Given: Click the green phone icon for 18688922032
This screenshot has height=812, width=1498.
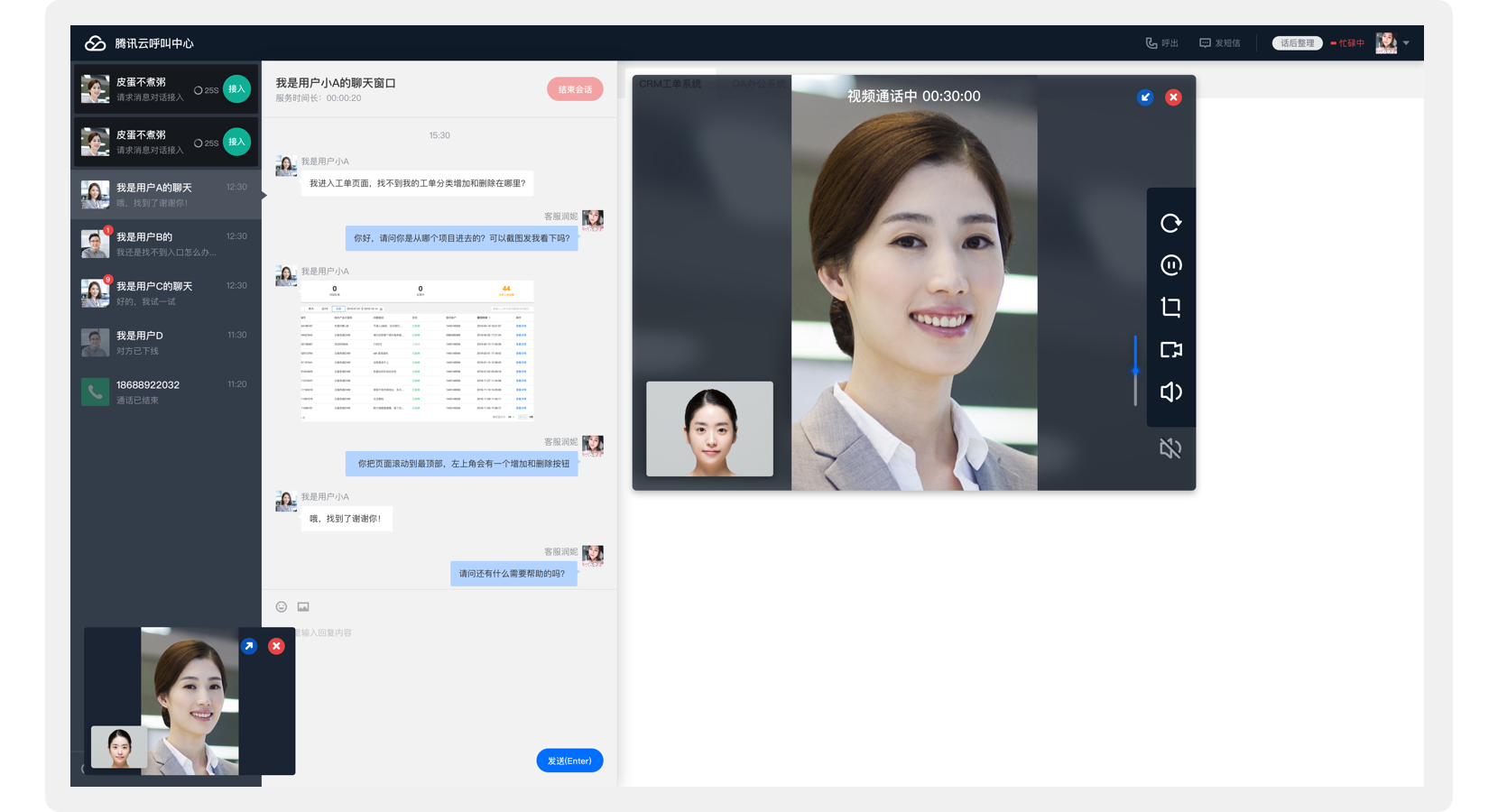Looking at the screenshot, I should 95,392.
